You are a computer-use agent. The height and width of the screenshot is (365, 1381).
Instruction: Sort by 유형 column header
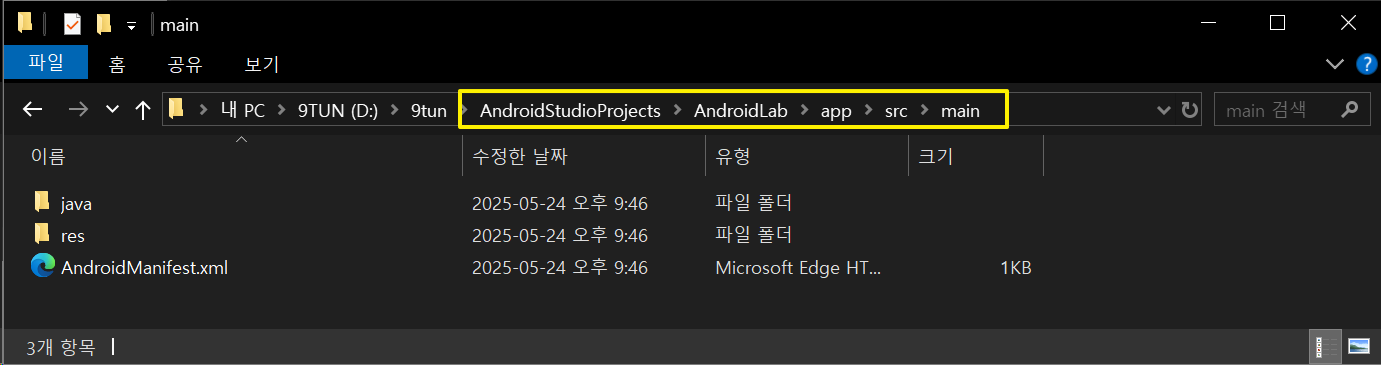[x=806, y=156]
